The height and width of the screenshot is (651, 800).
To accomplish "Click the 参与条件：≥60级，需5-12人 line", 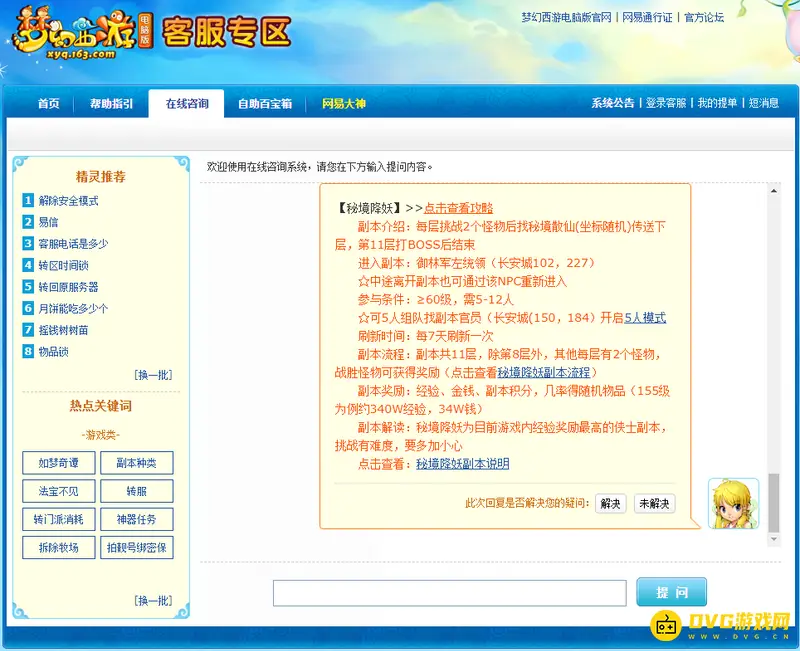I will point(436,299).
